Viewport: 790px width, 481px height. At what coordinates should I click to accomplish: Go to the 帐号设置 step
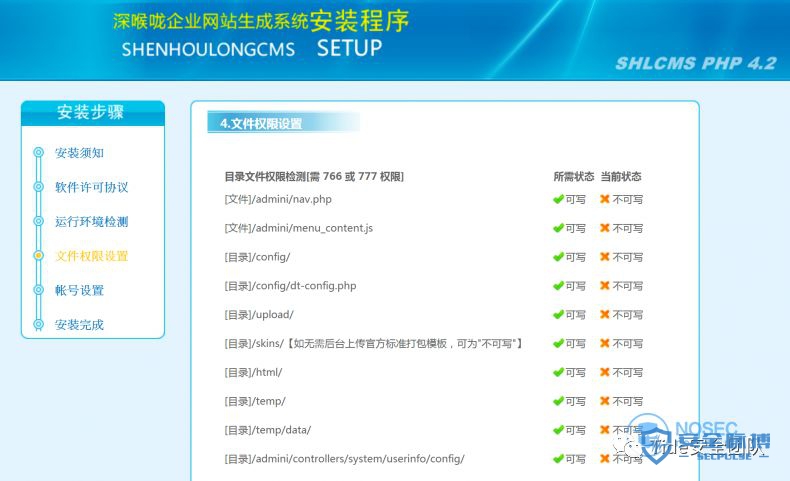(x=80, y=290)
